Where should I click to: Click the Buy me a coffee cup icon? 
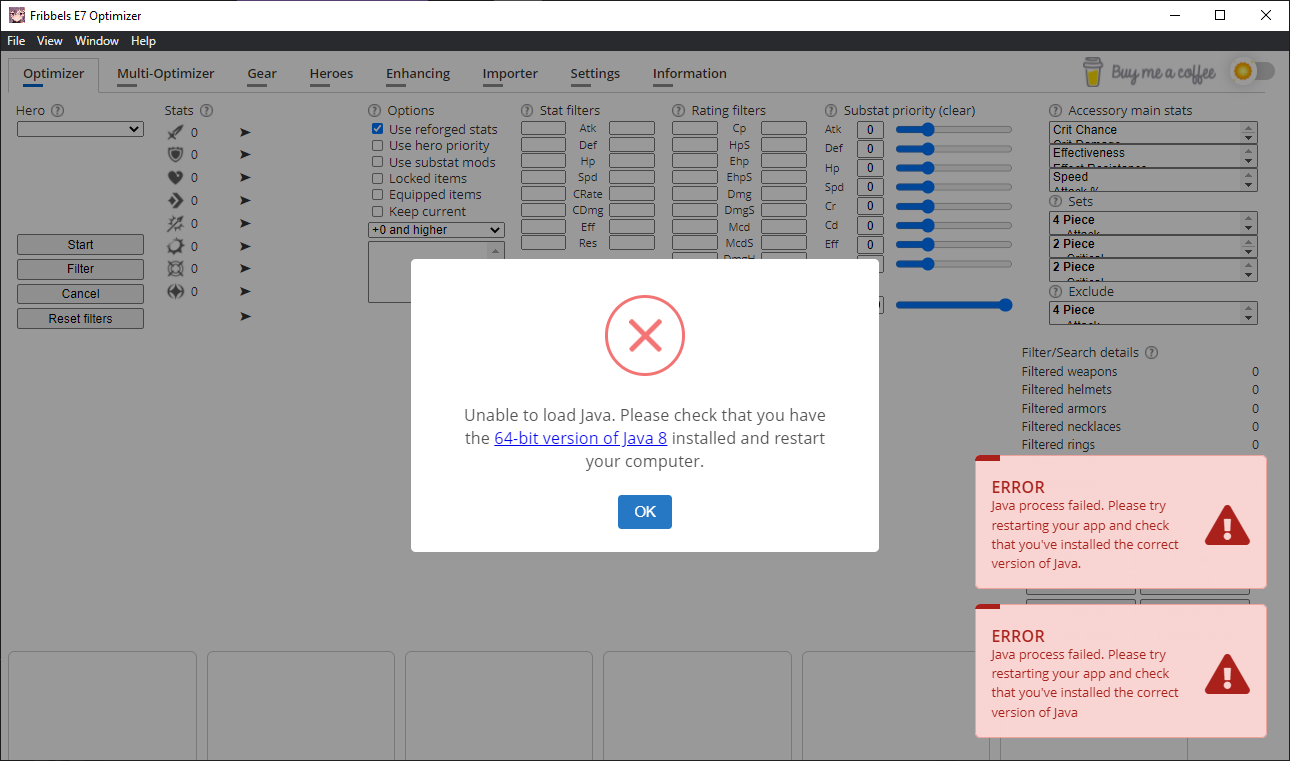[1092, 72]
